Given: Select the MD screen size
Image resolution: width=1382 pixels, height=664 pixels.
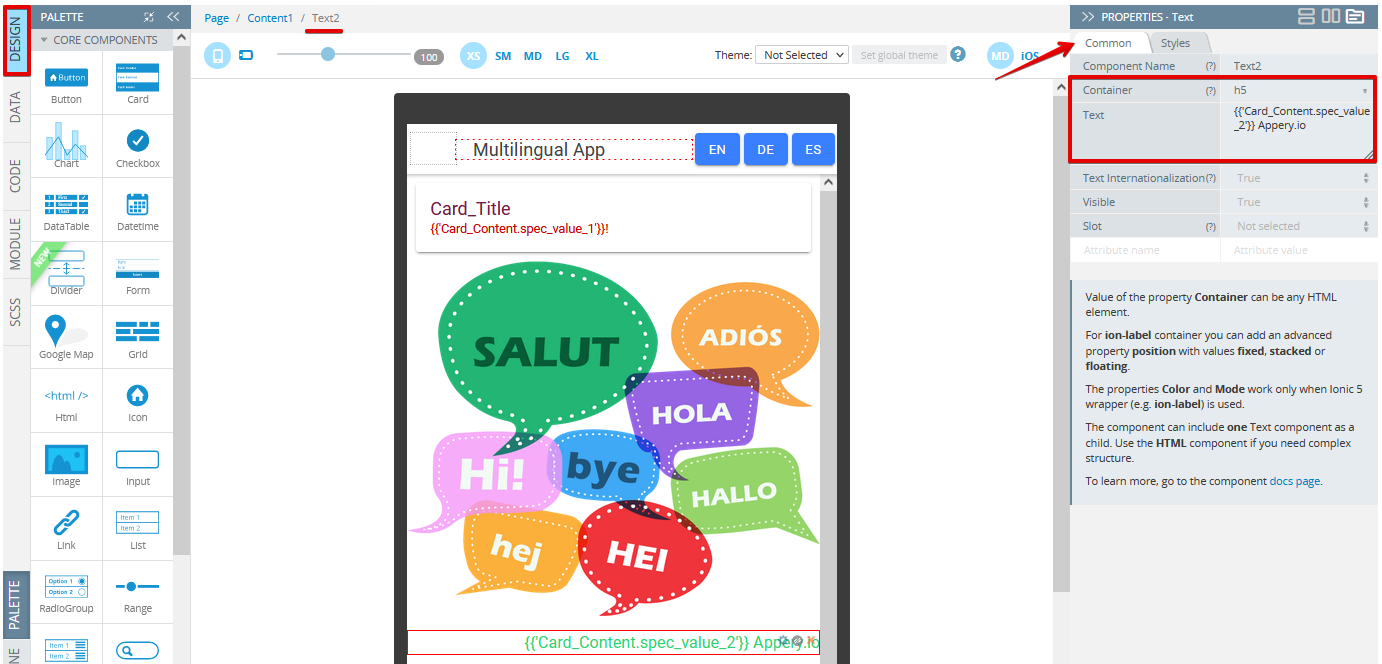Looking at the screenshot, I should tap(533, 56).
